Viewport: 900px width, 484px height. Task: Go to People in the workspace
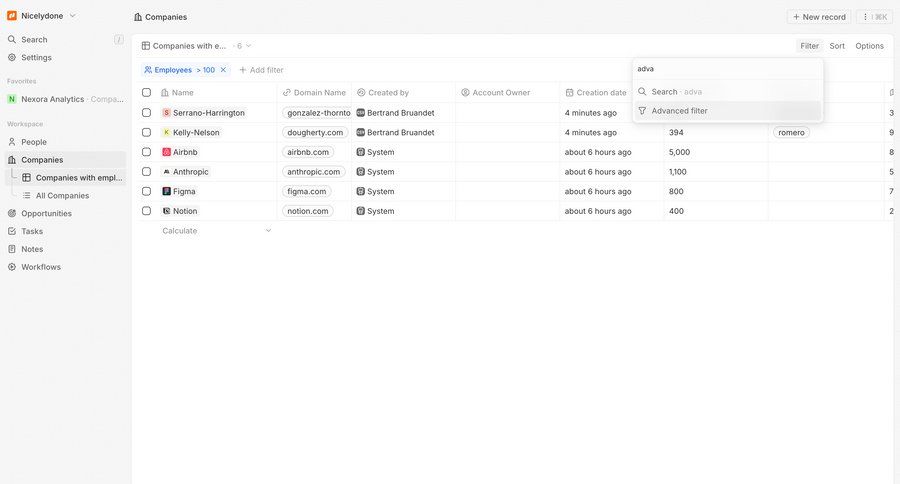(63, 142)
